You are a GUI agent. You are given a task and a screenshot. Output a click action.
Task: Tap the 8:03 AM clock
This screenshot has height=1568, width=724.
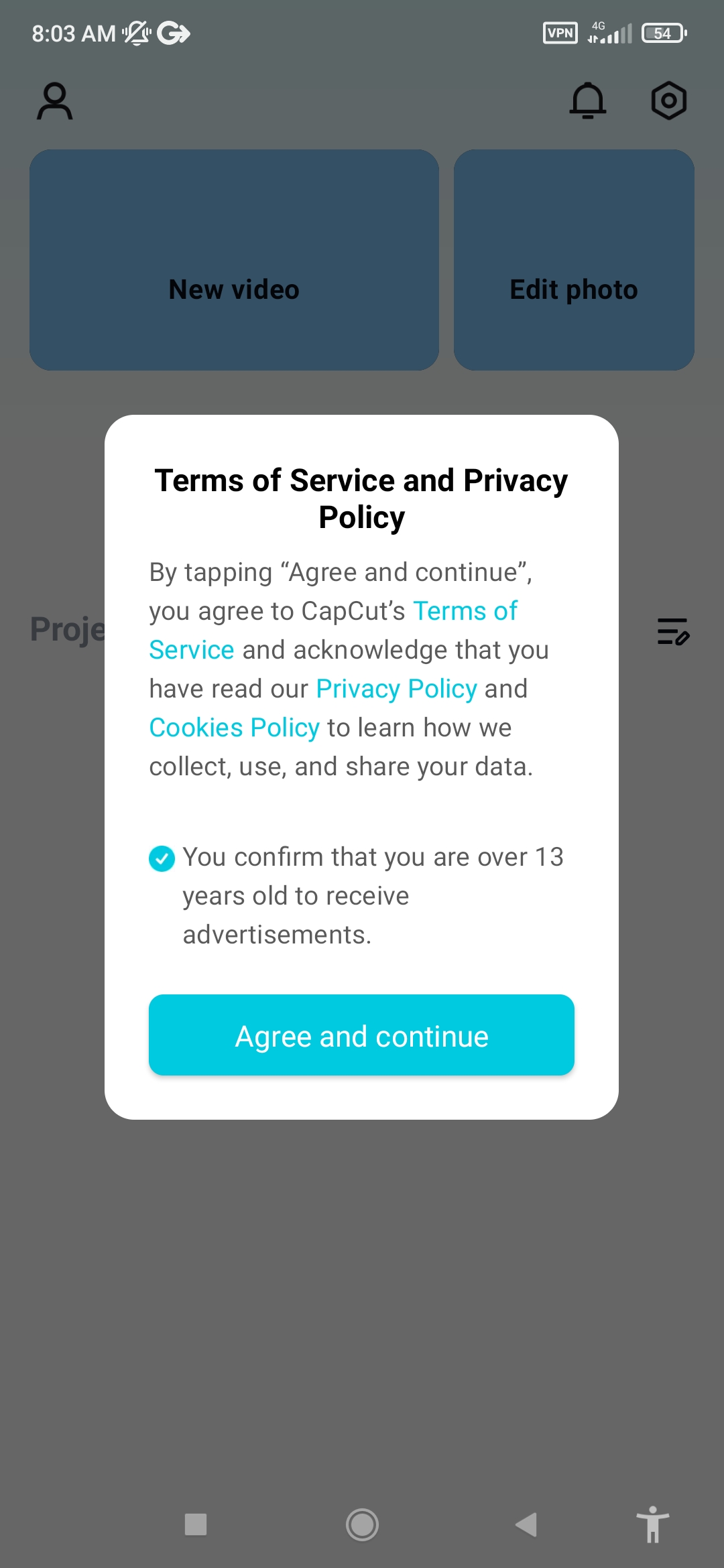click(74, 34)
